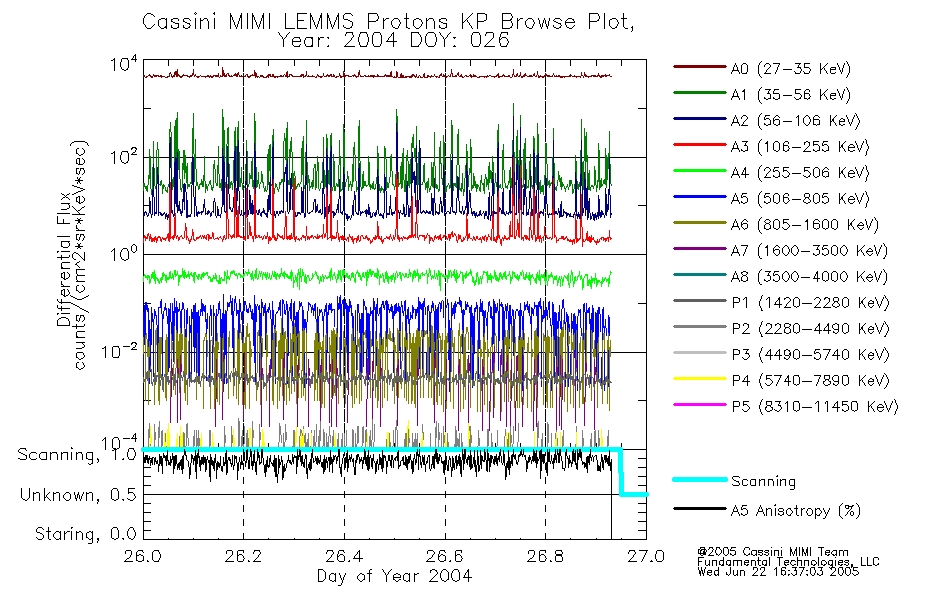Click the P1 (1420-2280 KeV) legend label

[810, 302]
